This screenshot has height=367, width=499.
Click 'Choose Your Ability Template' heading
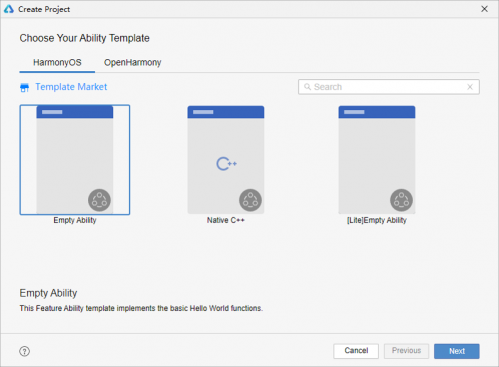[84, 38]
